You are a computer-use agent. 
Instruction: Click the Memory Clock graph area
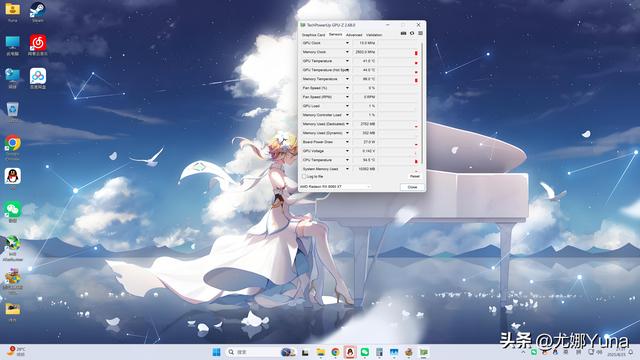(x=398, y=52)
